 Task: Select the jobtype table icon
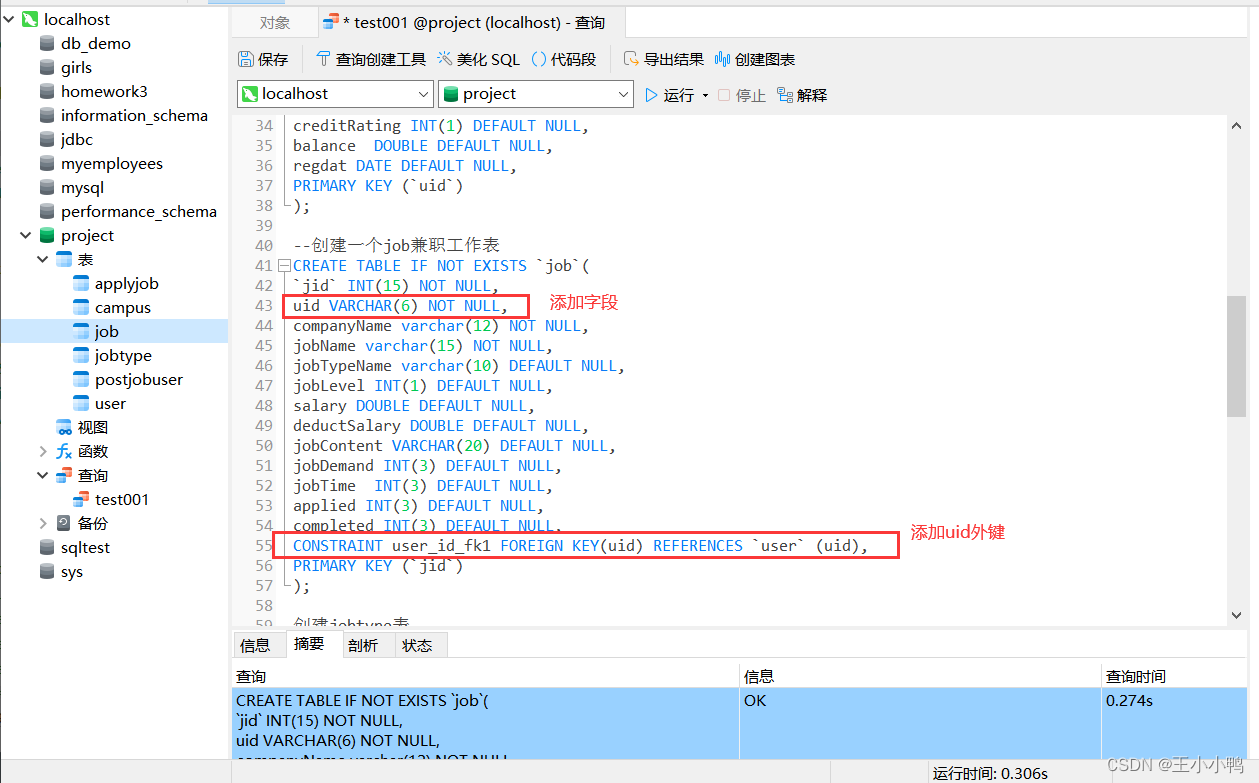[x=81, y=355]
